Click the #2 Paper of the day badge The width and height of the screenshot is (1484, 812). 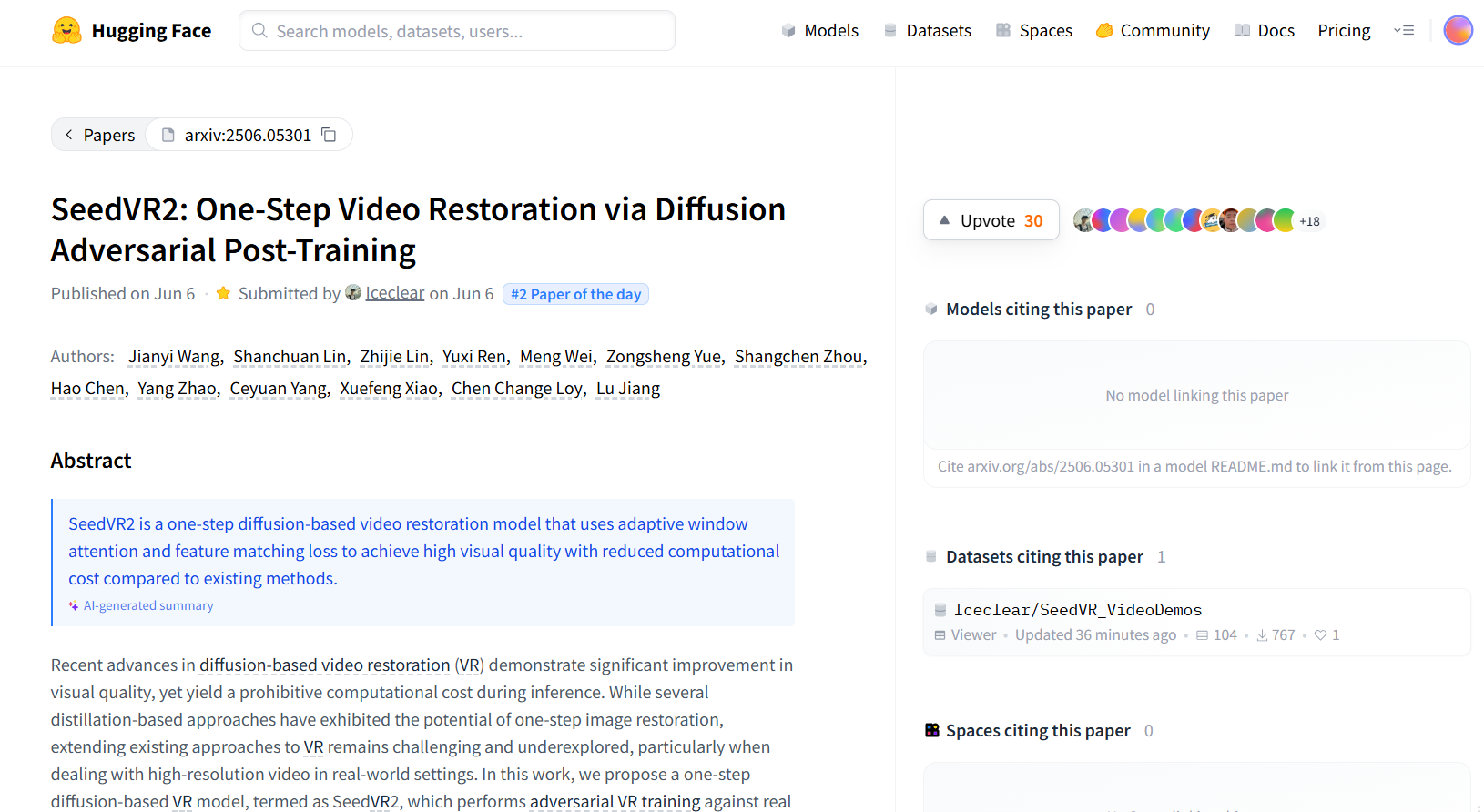tap(575, 294)
